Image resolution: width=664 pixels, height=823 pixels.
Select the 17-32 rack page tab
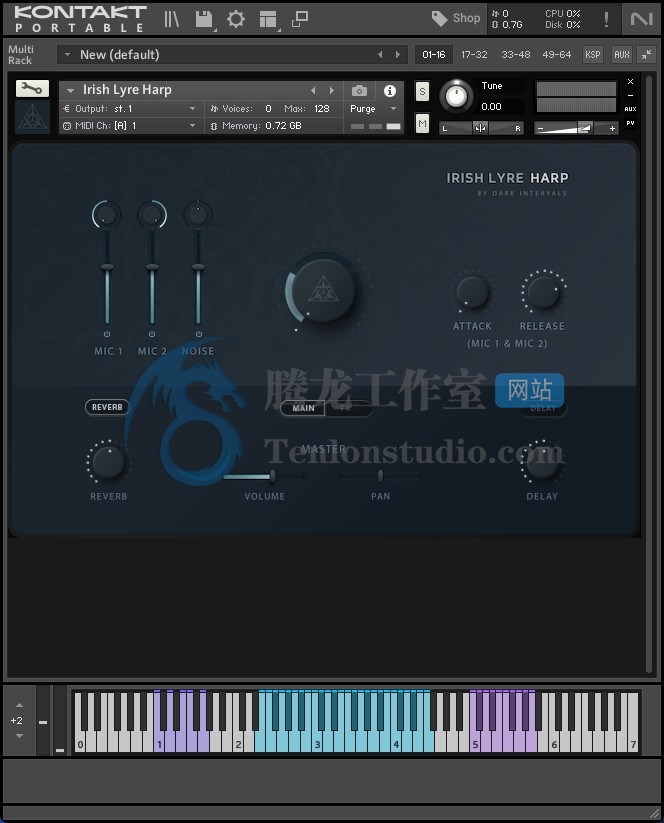[474, 55]
